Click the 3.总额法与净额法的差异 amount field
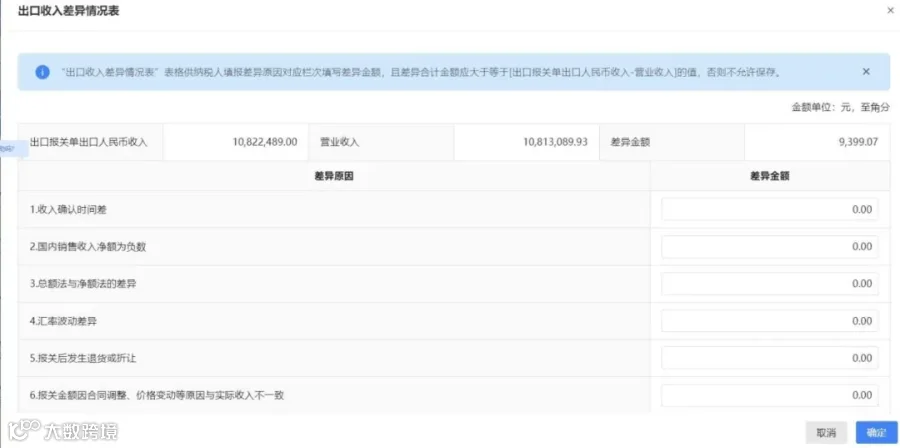900x448 pixels. pyautogui.click(x=770, y=284)
